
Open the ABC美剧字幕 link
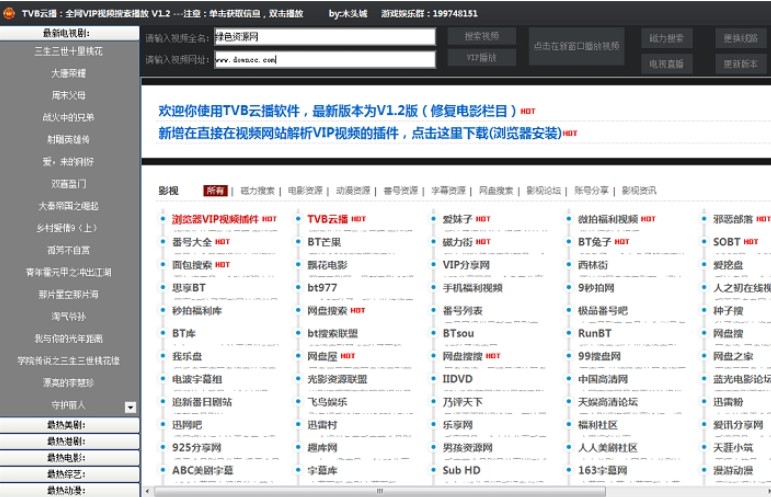[203, 470]
